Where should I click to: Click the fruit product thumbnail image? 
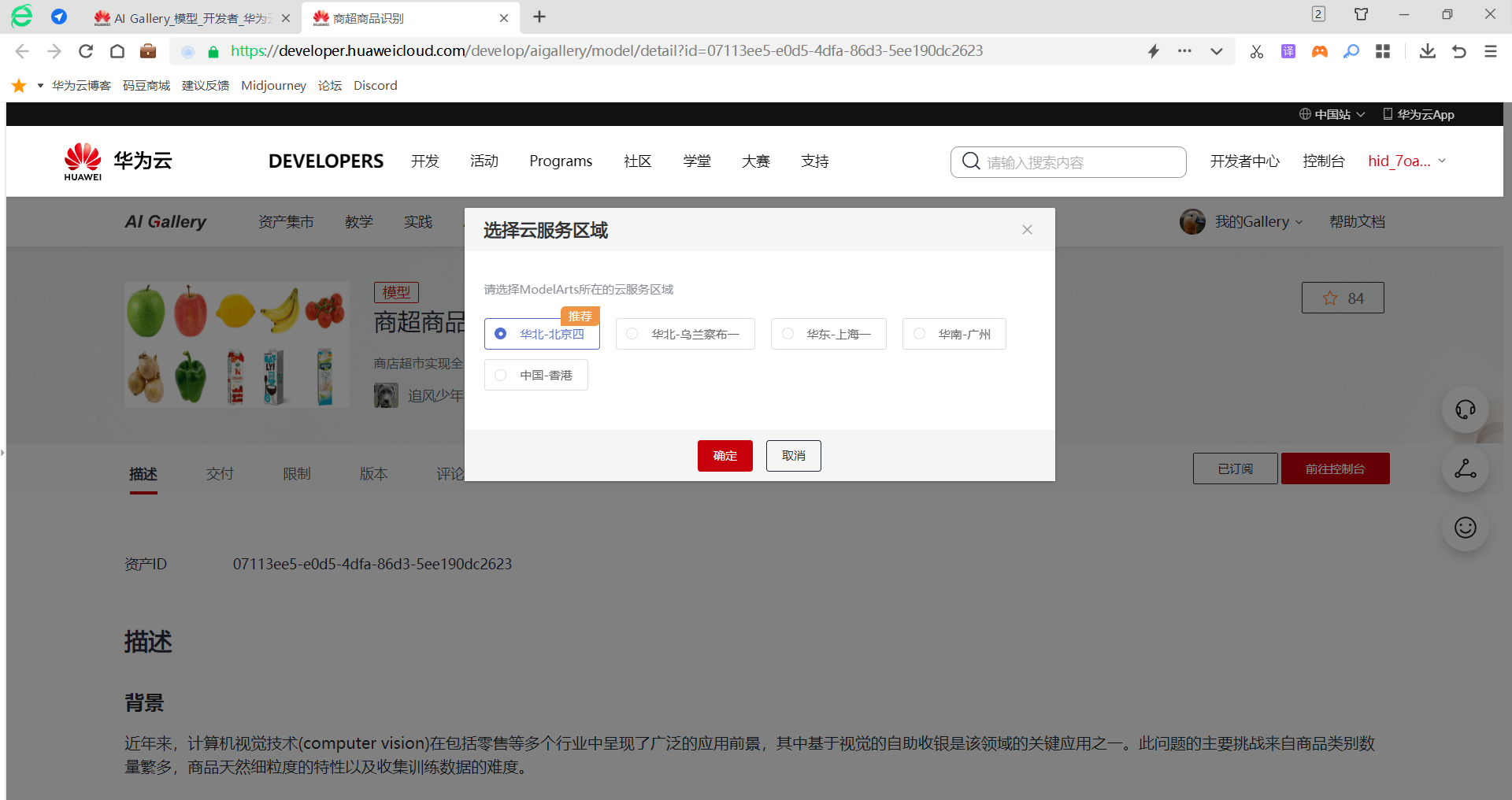click(237, 345)
